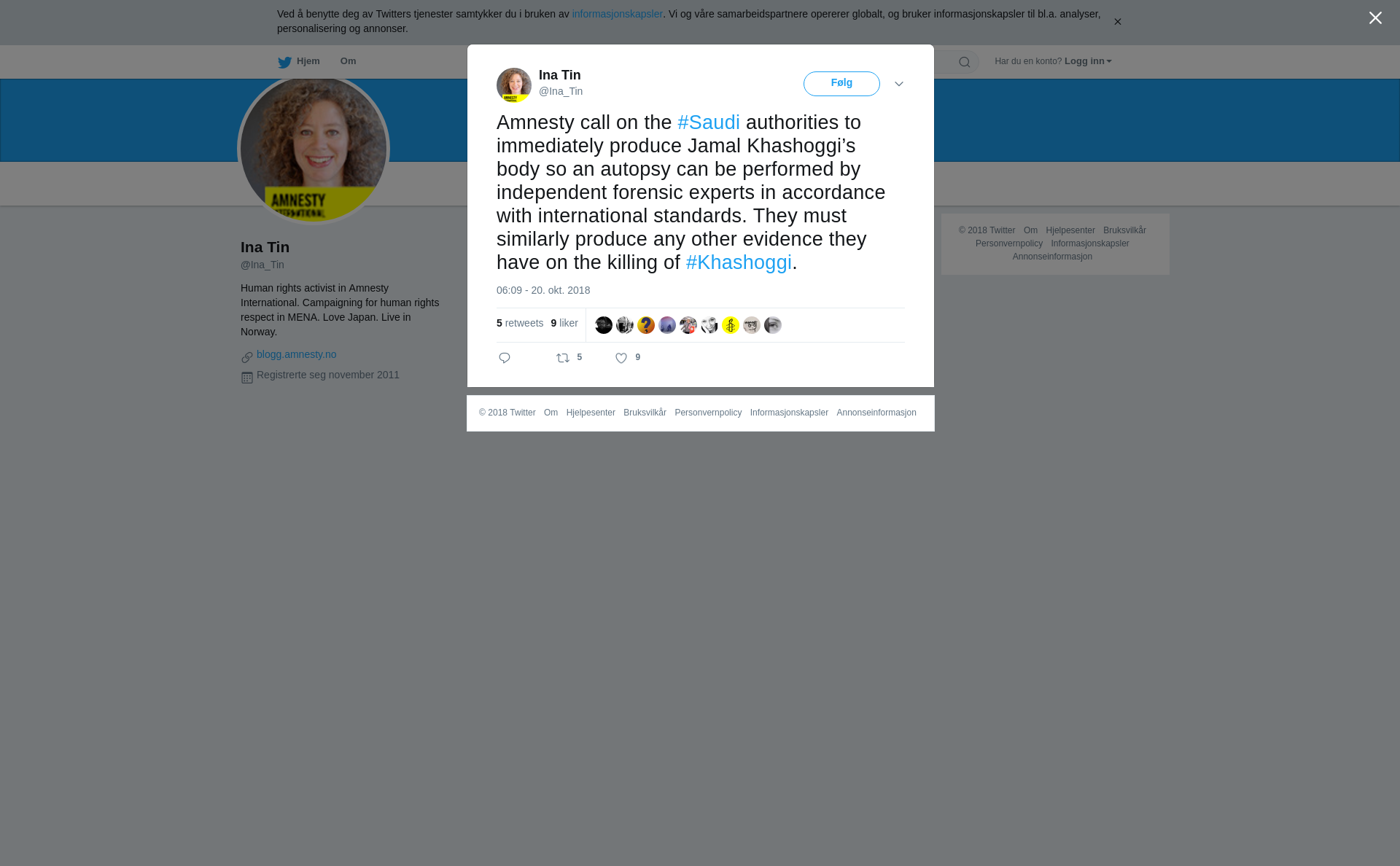Open Ina Tin's avatar in the tweet header
Screen dimensions: 1400x866
[x=514, y=85]
